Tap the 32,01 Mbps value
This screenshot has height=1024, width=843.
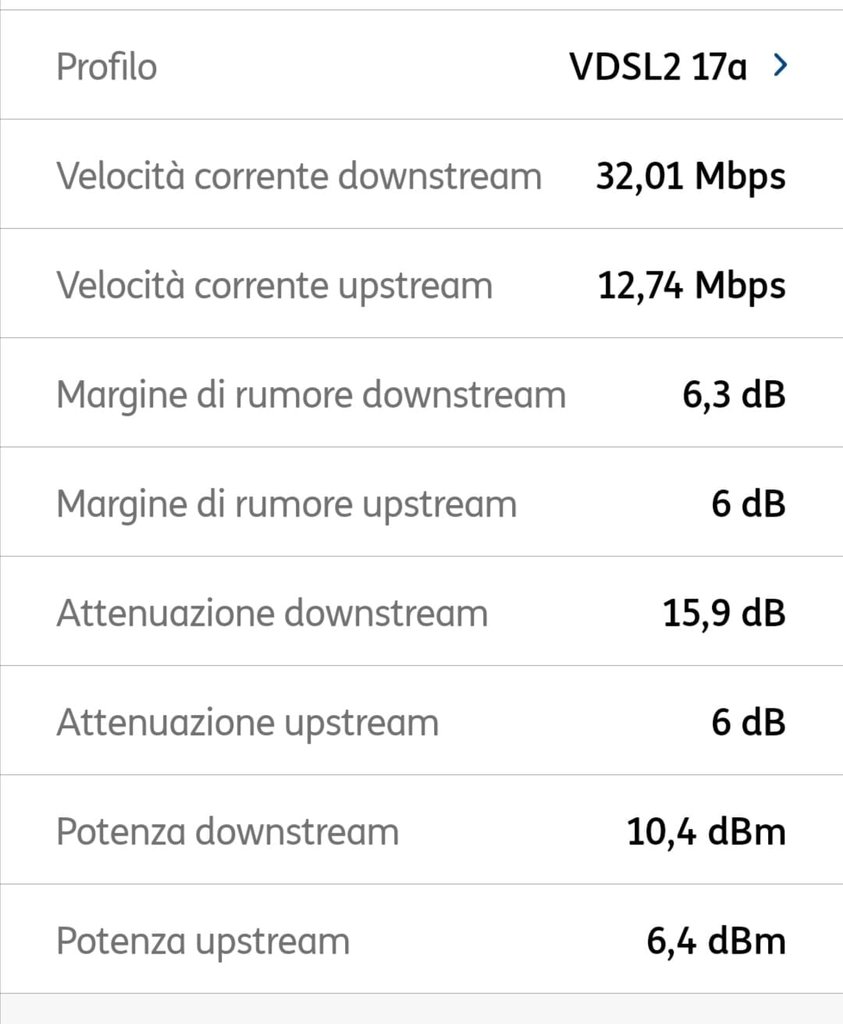click(x=690, y=176)
